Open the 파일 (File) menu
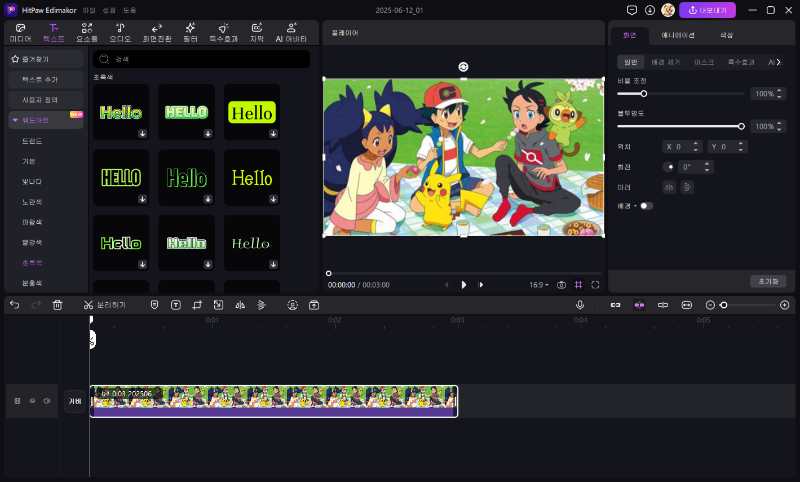The image size is (800, 482). point(88,9)
